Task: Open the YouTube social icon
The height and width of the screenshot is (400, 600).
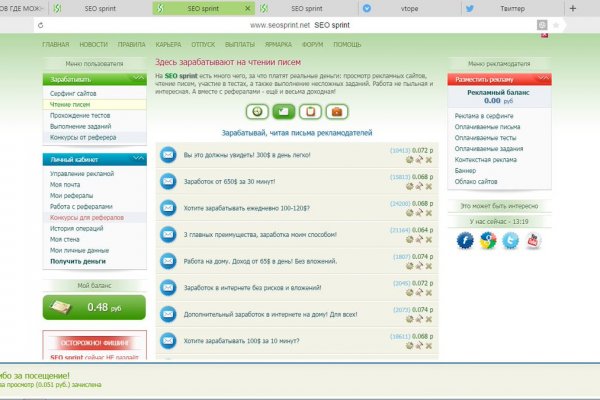Action: pyautogui.click(x=534, y=240)
